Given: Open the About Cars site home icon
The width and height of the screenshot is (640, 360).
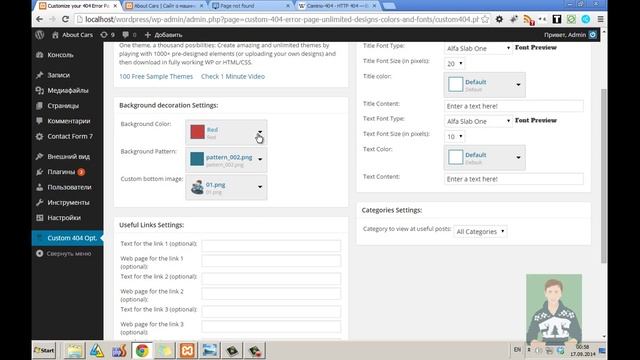Looking at the screenshot, I should (55, 35).
